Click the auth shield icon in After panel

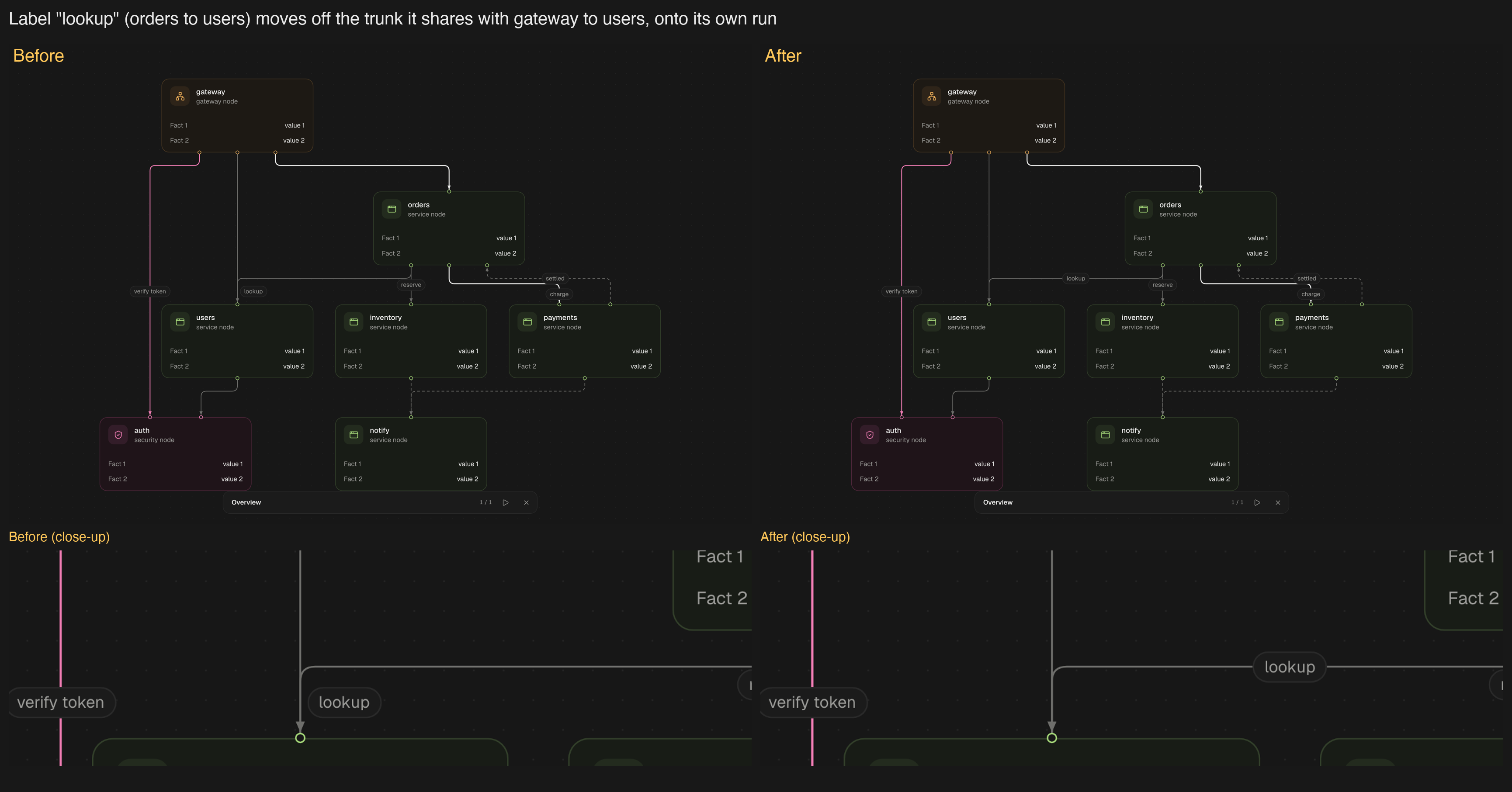coord(870,435)
